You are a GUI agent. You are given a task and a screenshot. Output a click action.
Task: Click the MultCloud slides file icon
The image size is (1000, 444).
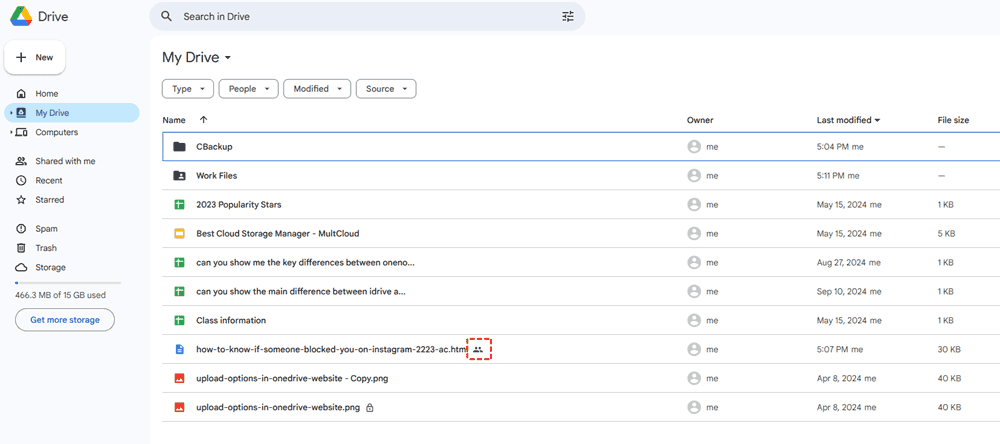(x=179, y=234)
